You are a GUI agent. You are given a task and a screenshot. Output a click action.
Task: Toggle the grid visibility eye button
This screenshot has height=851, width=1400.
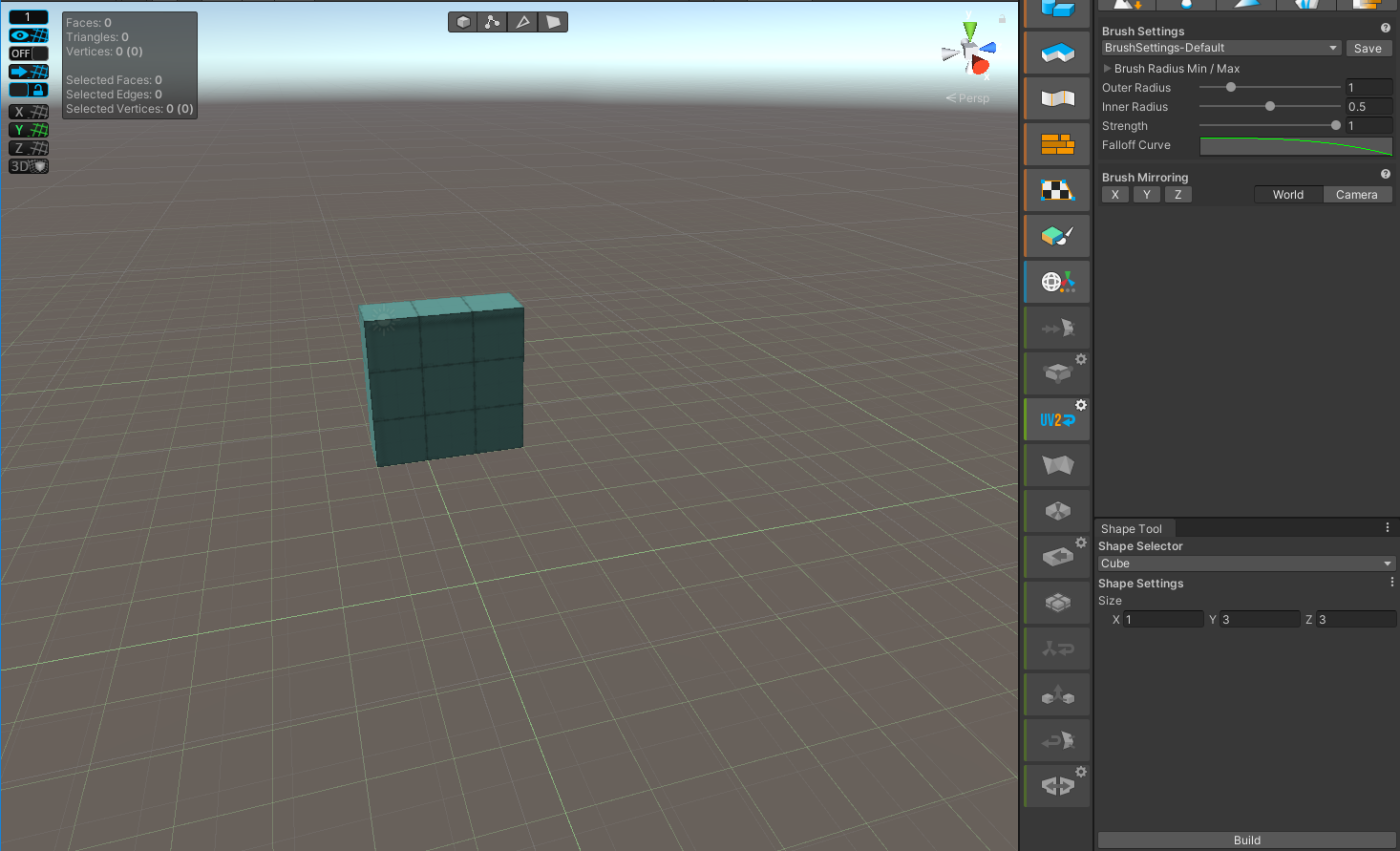coord(29,34)
